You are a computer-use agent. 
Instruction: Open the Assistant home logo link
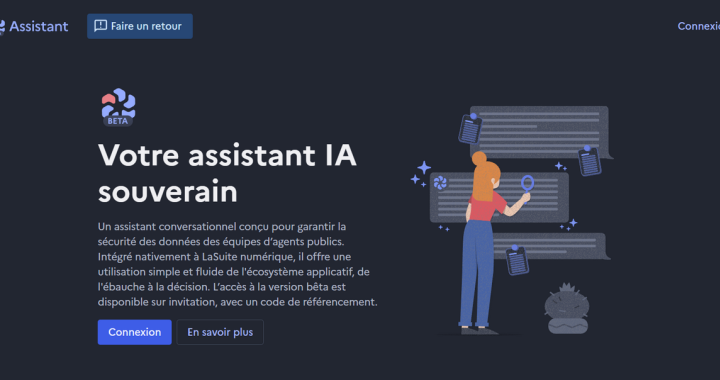pos(34,27)
